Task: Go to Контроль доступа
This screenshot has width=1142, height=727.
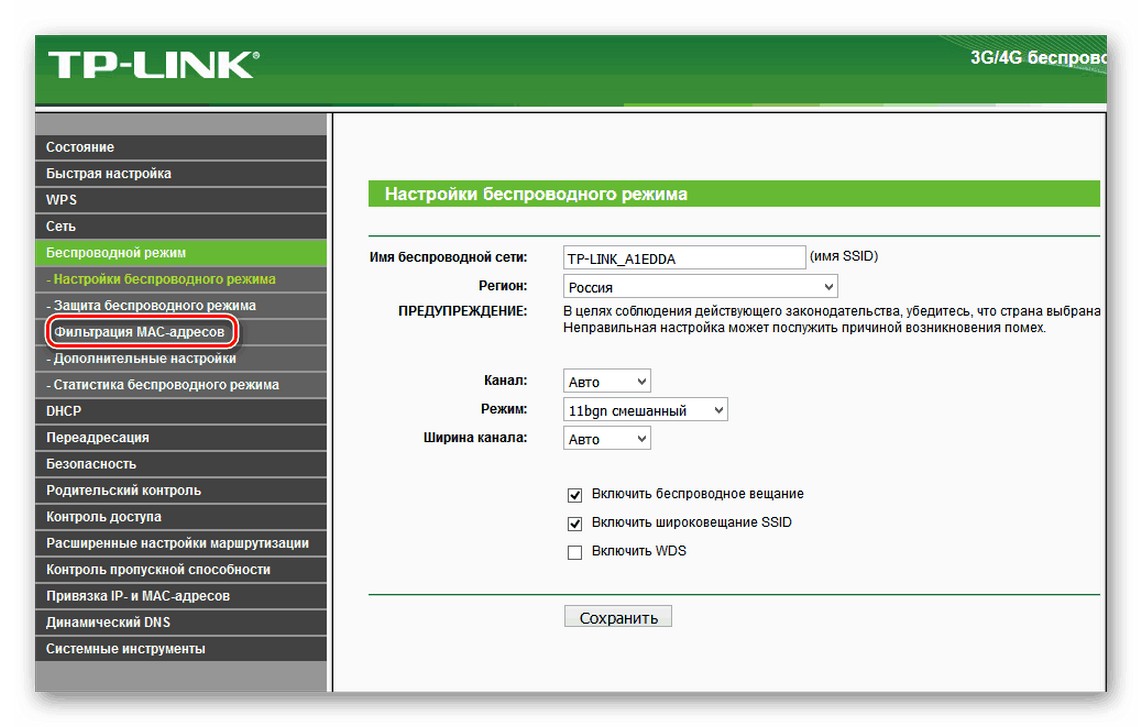Action: (x=181, y=516)
